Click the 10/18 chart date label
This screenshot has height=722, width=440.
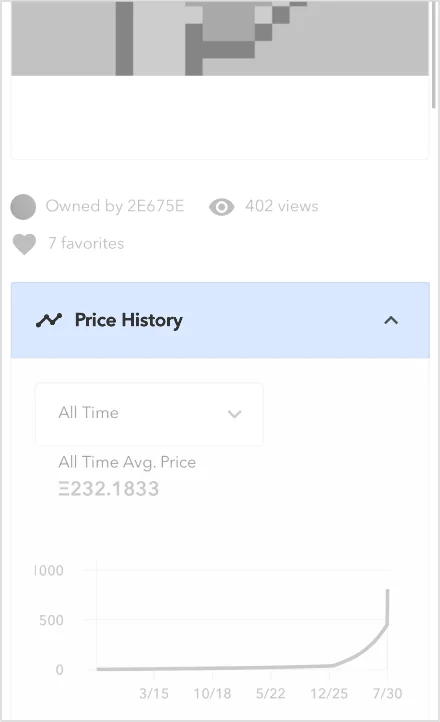point(212,693)
